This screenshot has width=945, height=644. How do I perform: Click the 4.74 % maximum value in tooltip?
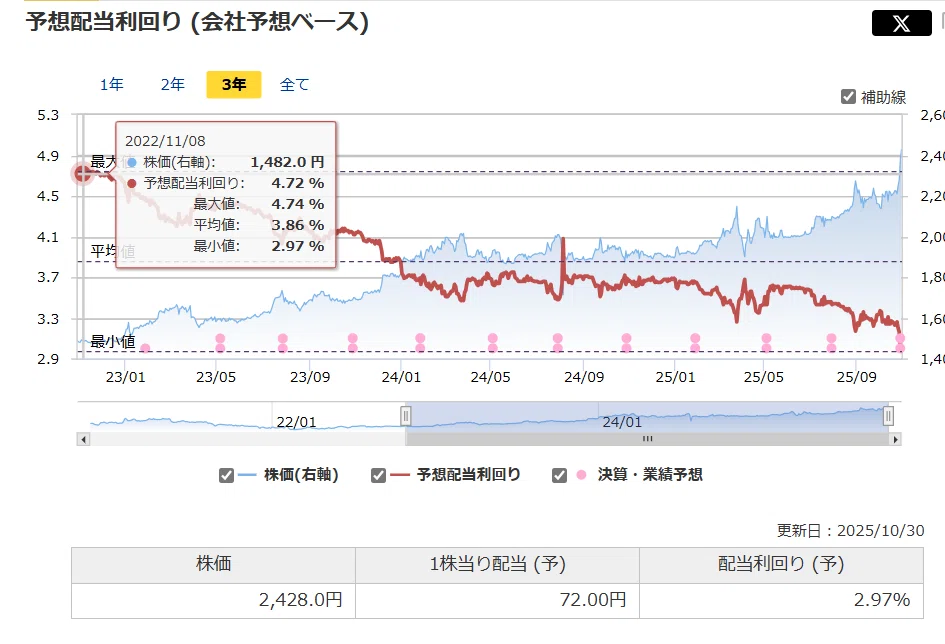(298, 204)
